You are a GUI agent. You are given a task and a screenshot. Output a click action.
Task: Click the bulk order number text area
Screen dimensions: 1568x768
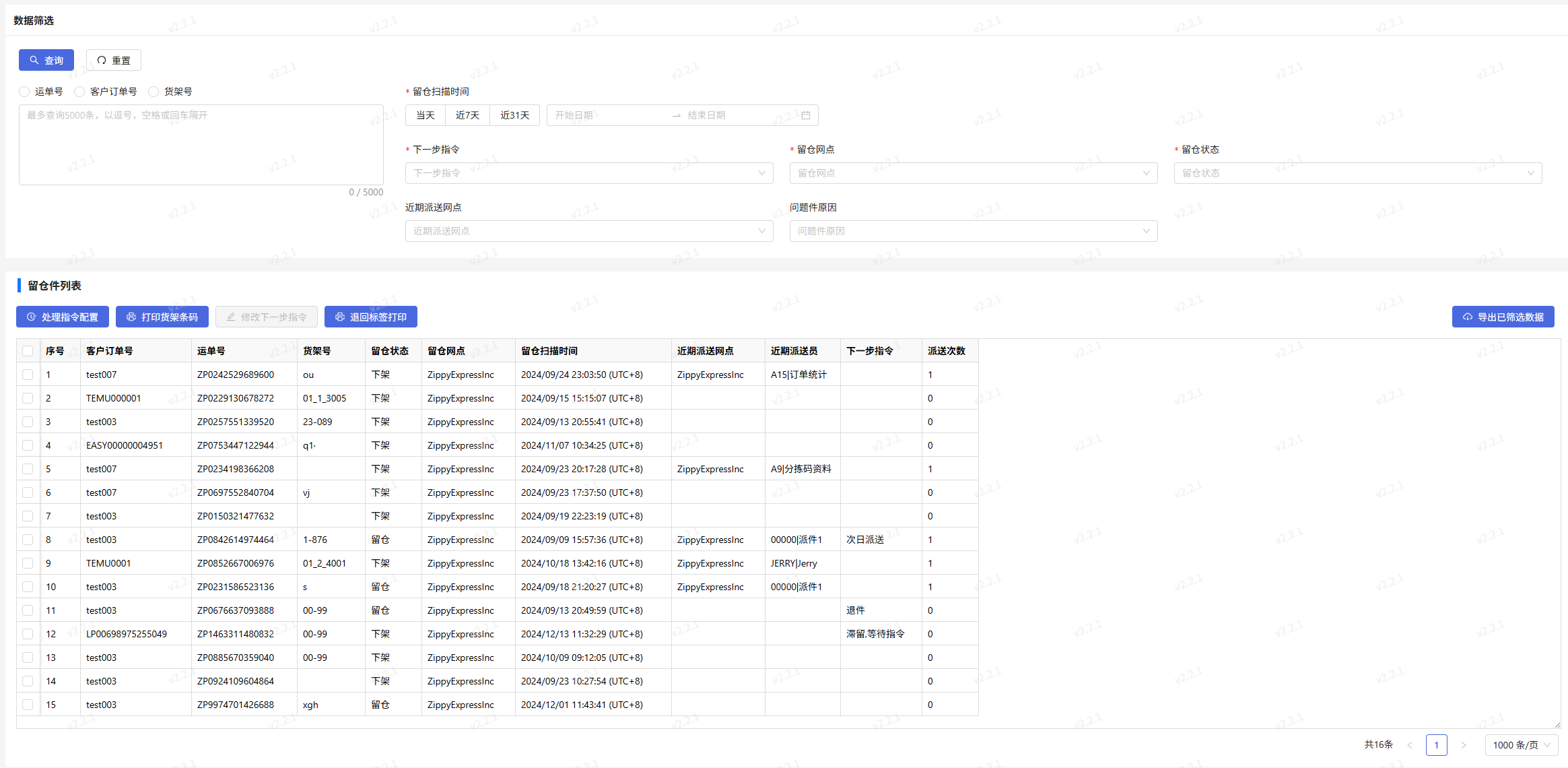pos(201,145)
